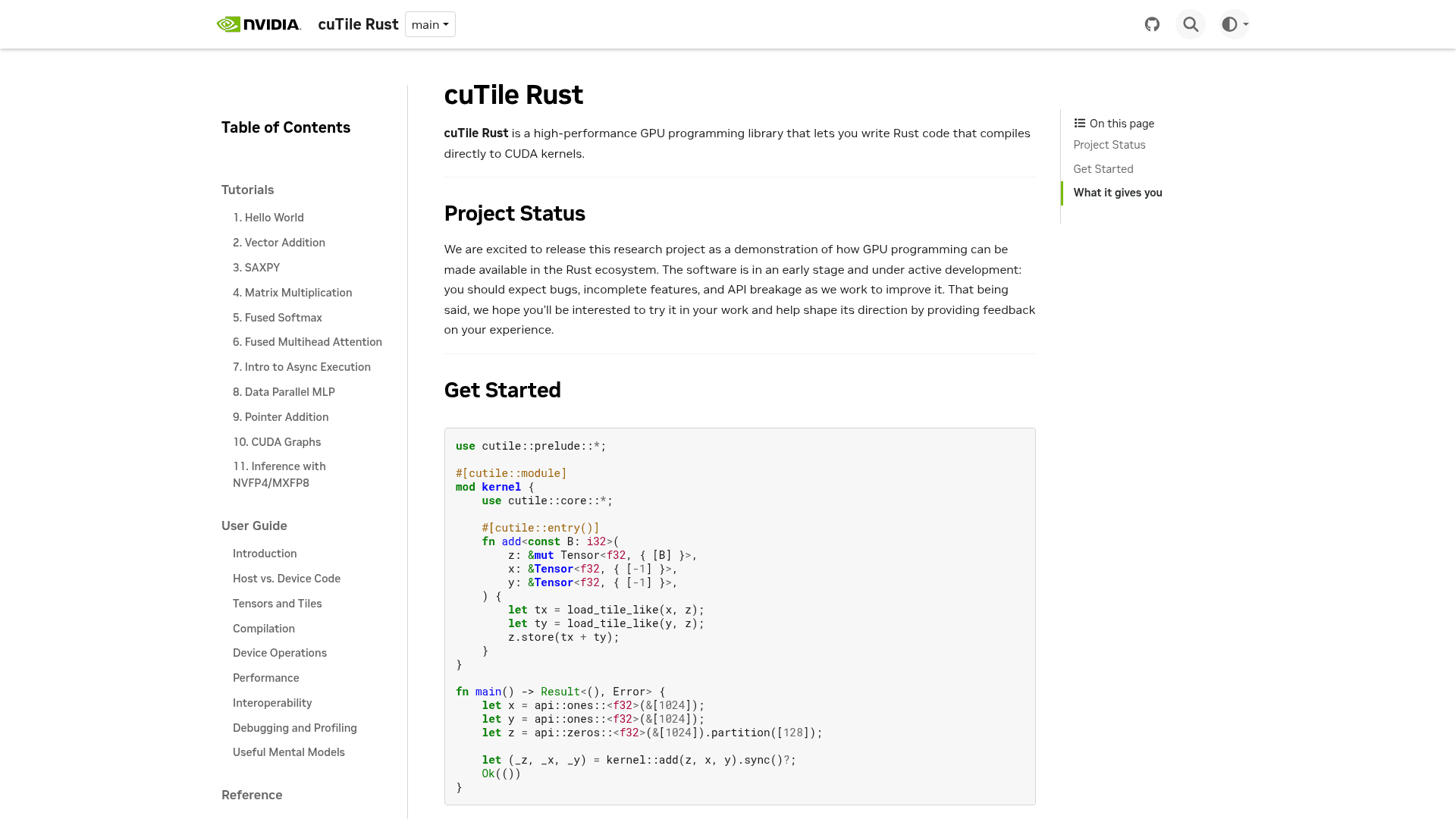Go to Data Parallel MLP tutorial

[284, 392]
